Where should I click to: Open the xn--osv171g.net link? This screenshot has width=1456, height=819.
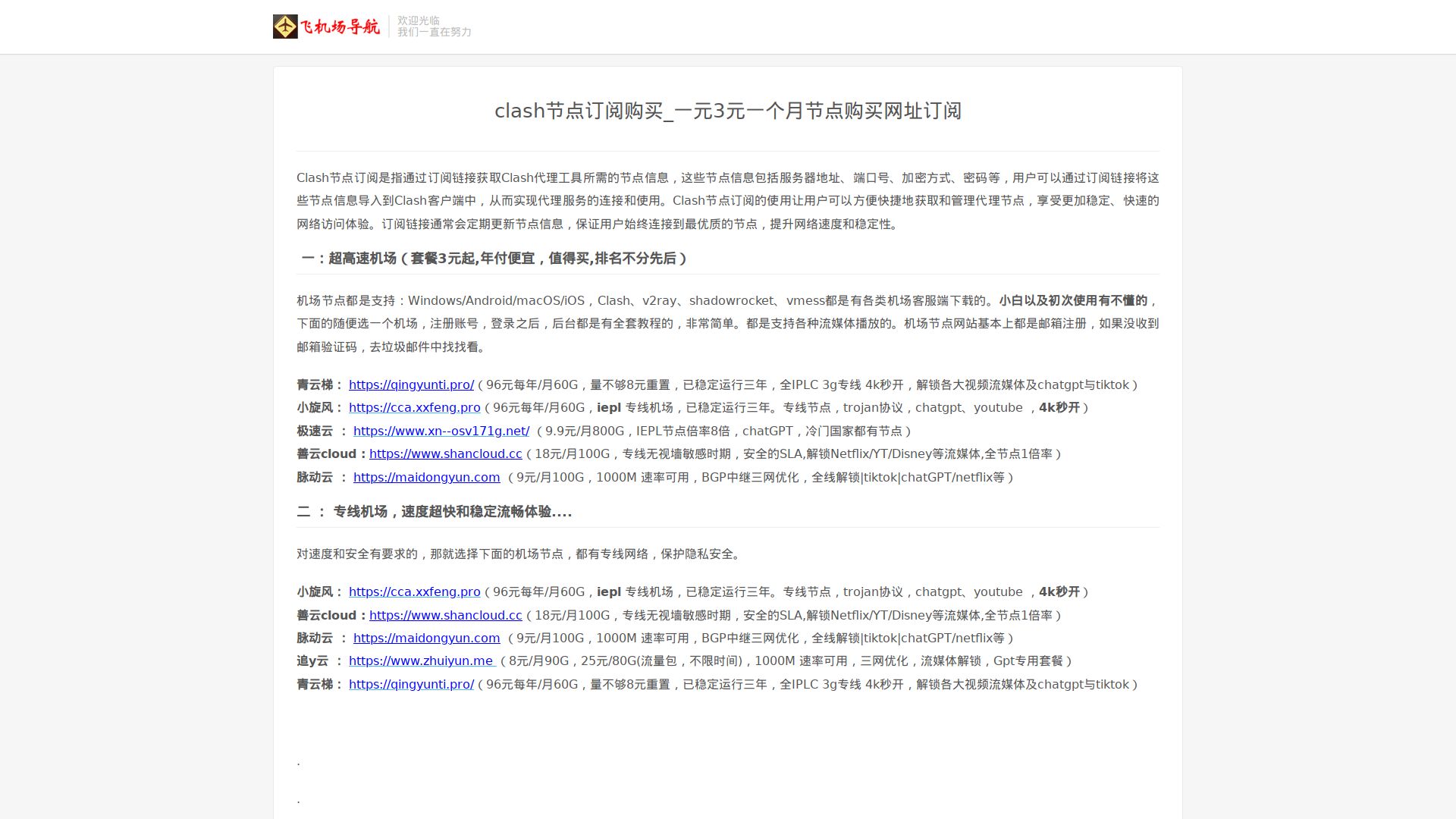click(x=441, y=431)
